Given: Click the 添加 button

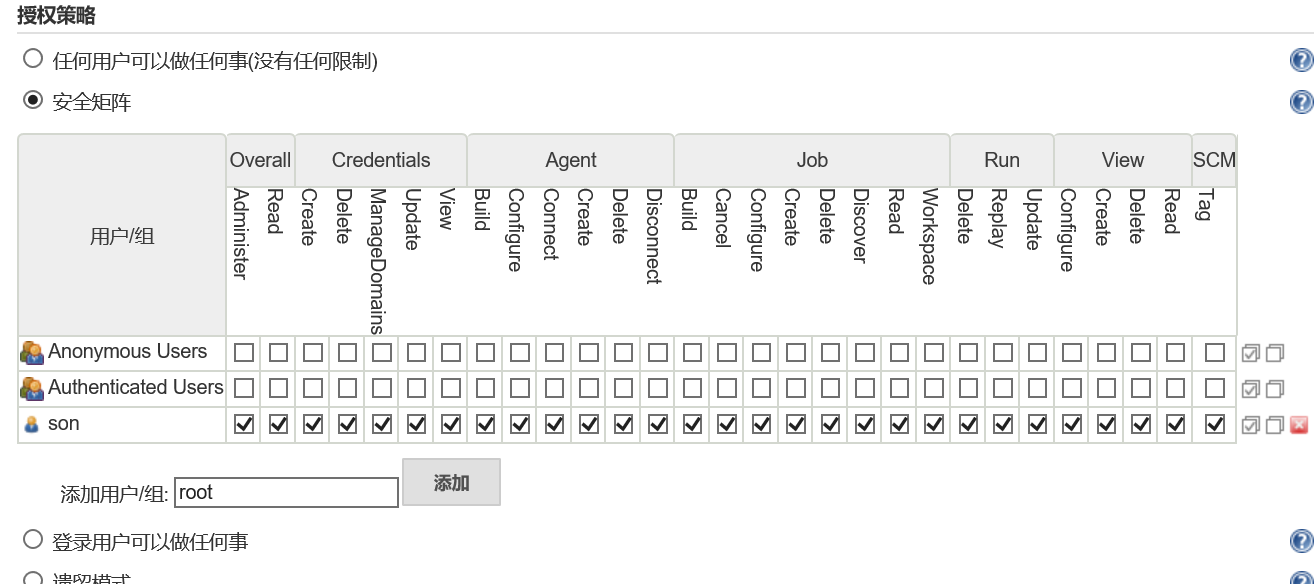Looking at the screenshot, I should (451, 482).
